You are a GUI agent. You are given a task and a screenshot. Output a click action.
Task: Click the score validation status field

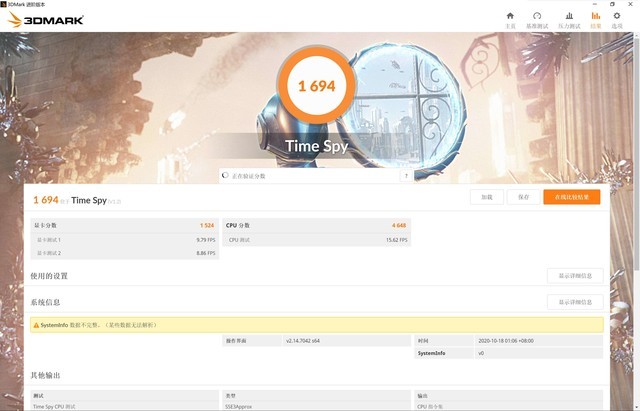316,176
